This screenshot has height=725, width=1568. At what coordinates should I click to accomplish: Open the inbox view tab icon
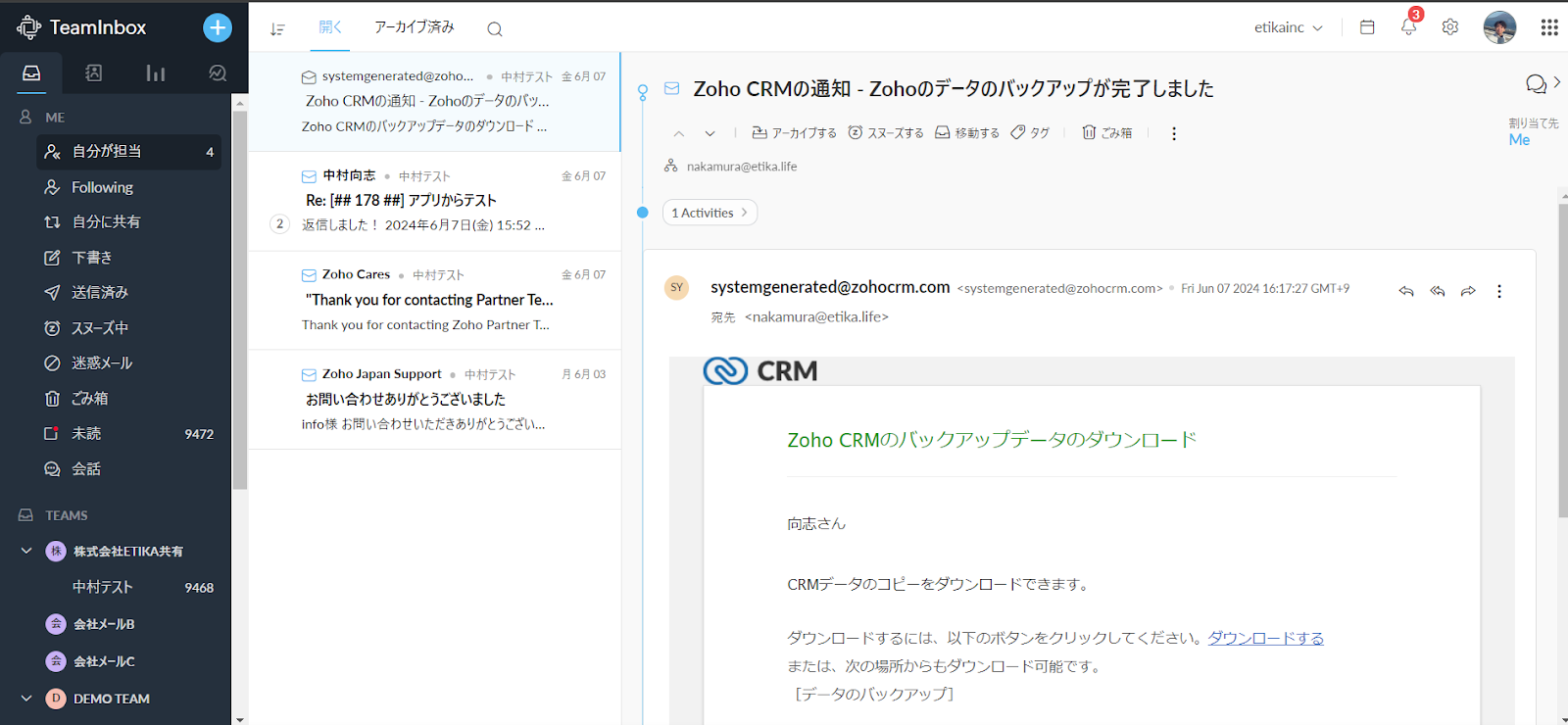(31, 73)
